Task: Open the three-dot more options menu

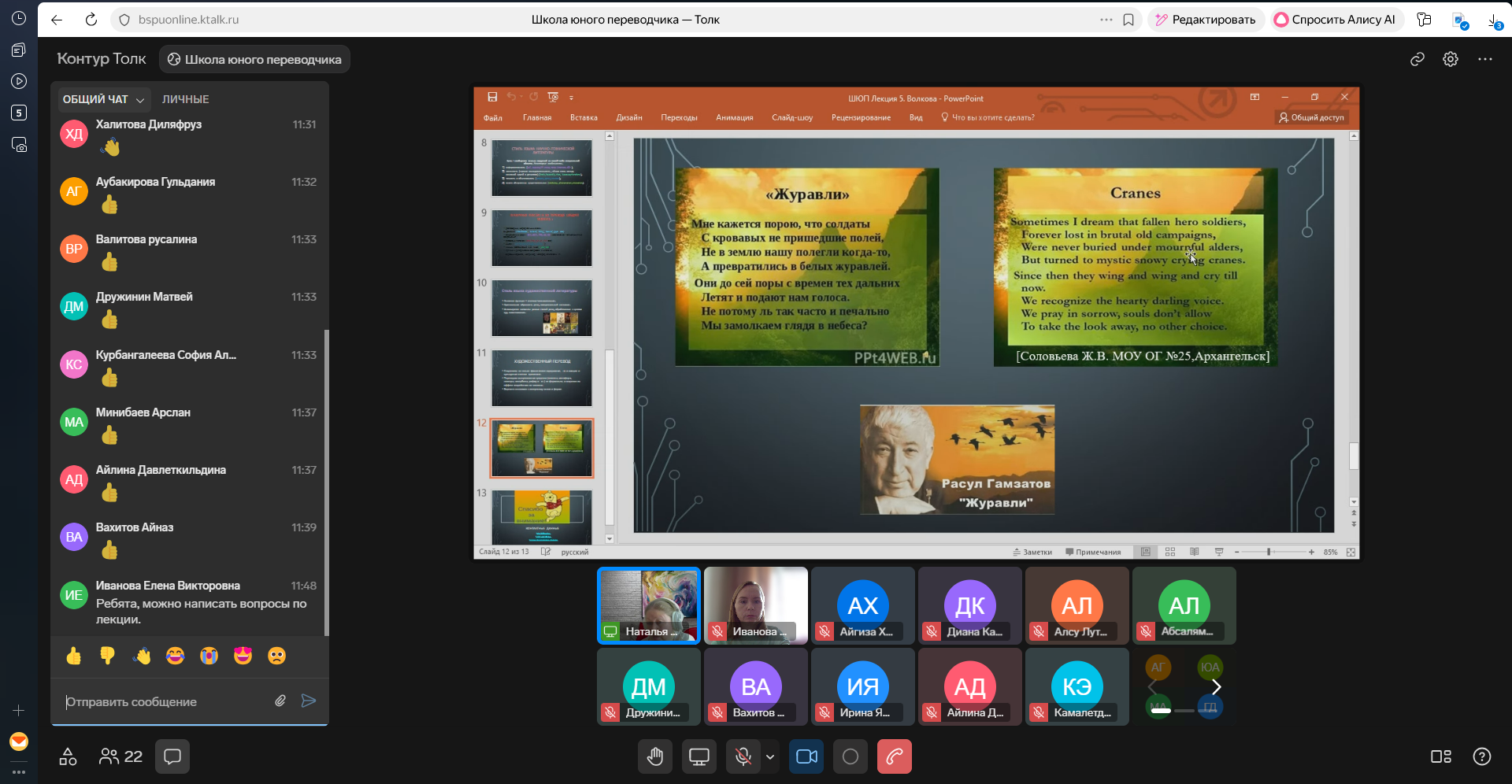Action: pos(1484,59)
